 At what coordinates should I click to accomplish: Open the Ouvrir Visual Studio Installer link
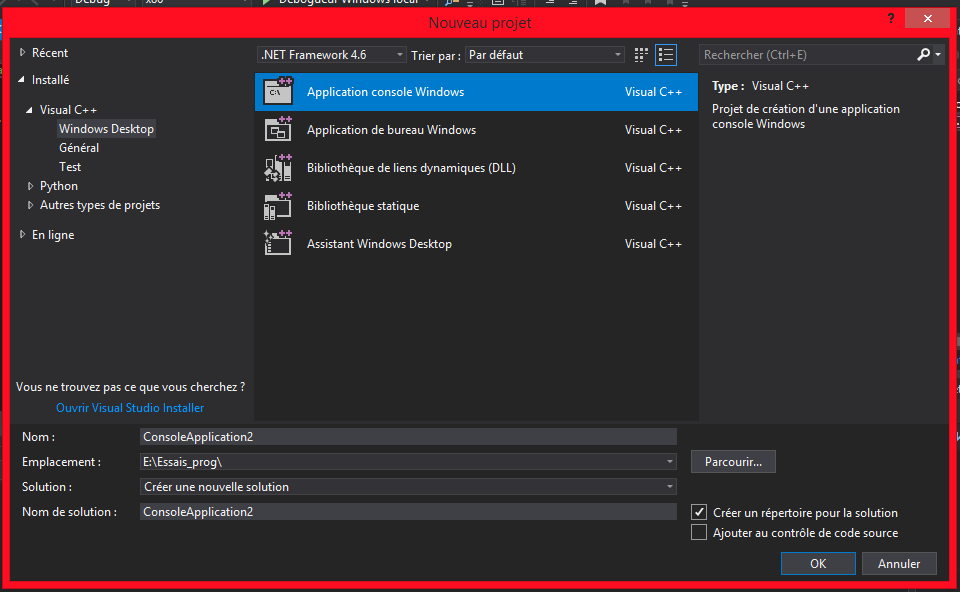click(x=130, y=408)
